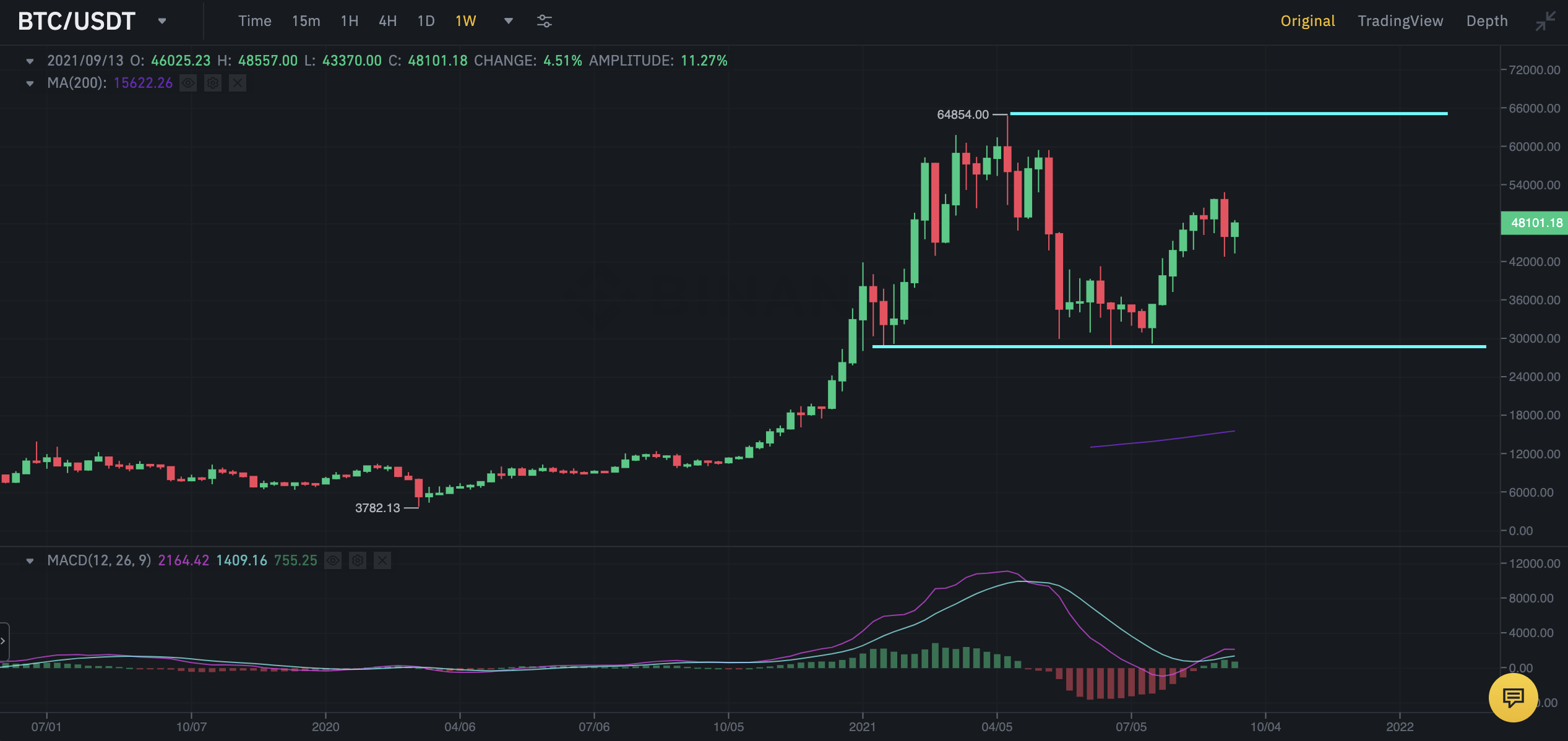Click the 48101.18 current price label
The width and height of the screenshot is (1568, 741).
pos(1535,223)
